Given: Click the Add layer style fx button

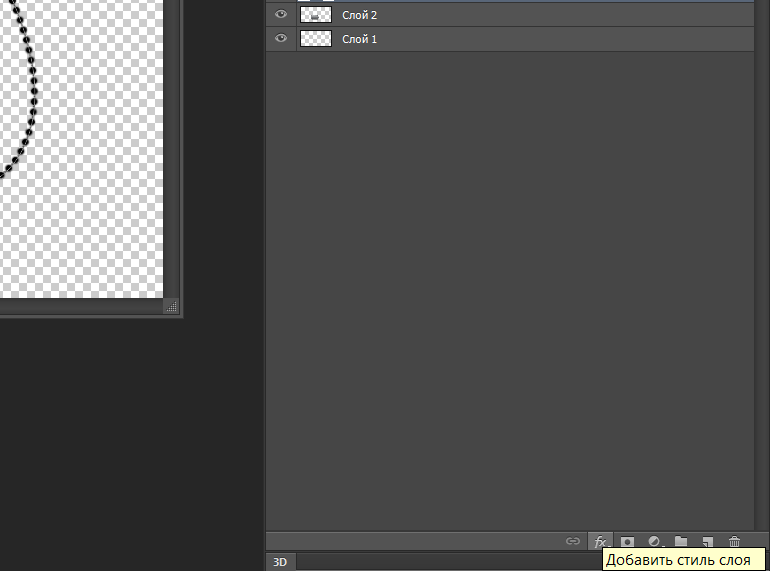Looking at the screenshot, I should point(600,541).
